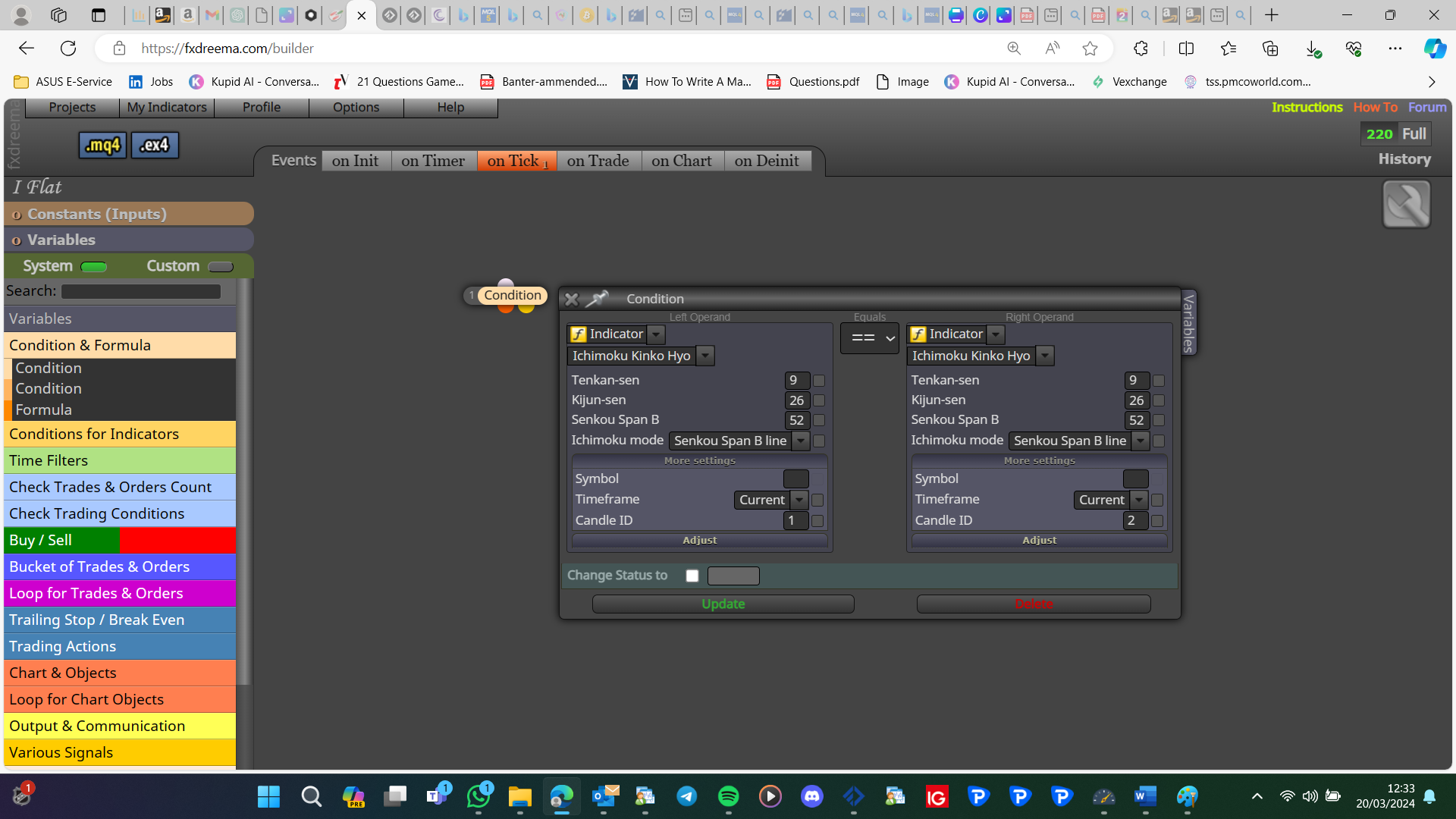The image size is (1456, 819).
Task: Open left Ichimoku Kinko Hyo indicator dropdown
Action: (705, 356)
